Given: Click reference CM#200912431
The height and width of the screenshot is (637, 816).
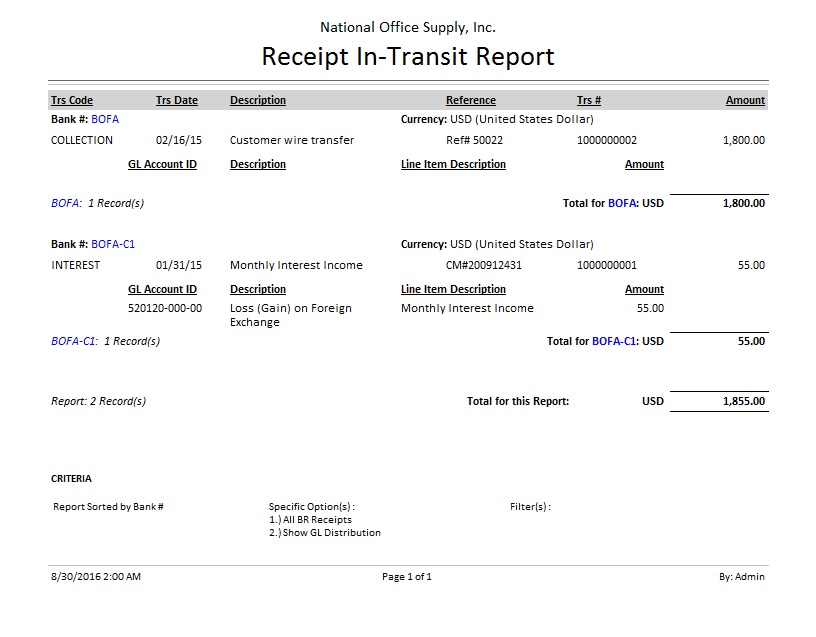Looking at the screenshot, I should (484, 265).
